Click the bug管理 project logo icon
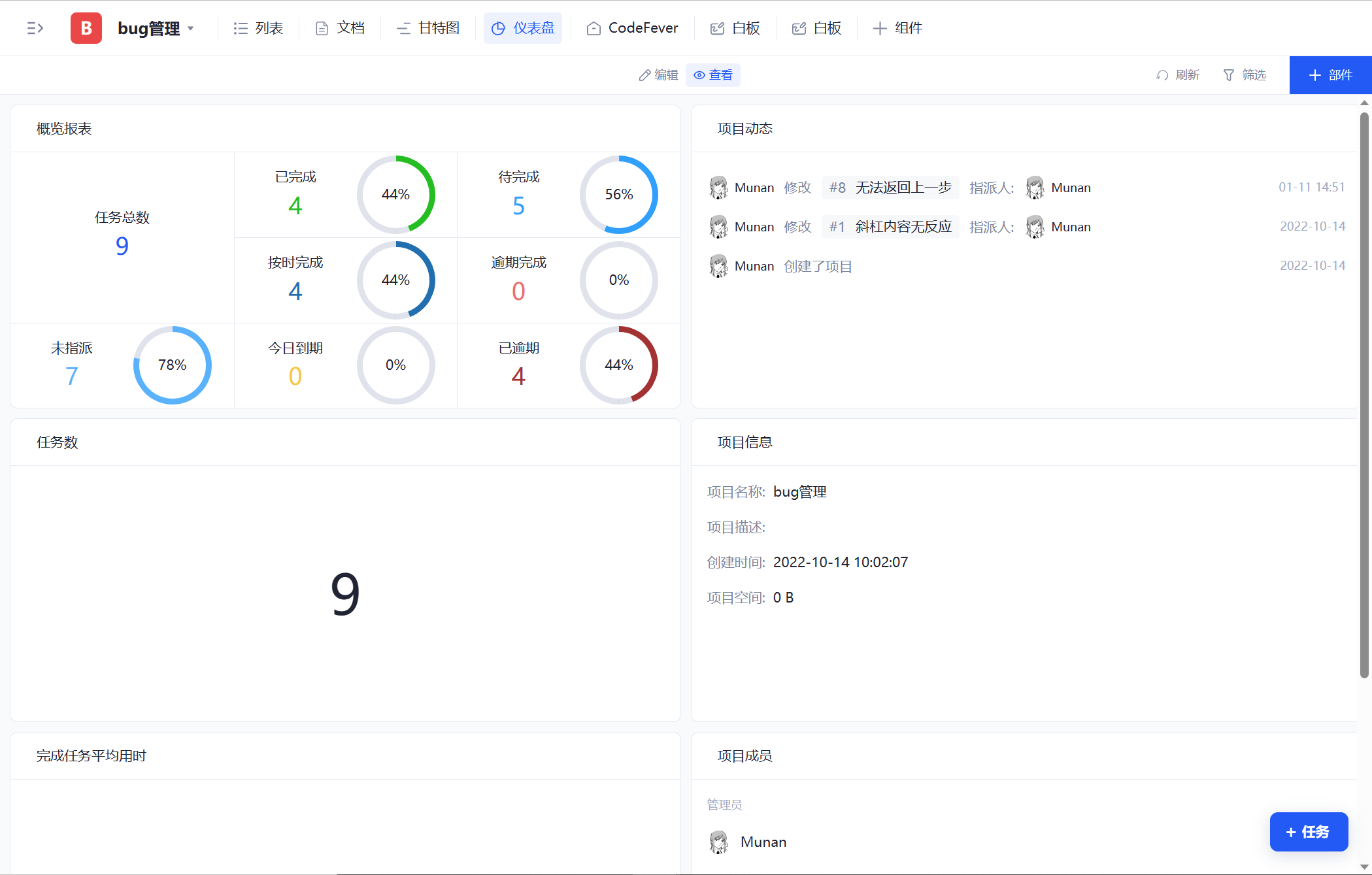Screen dimensions: 1372x875 86,28
